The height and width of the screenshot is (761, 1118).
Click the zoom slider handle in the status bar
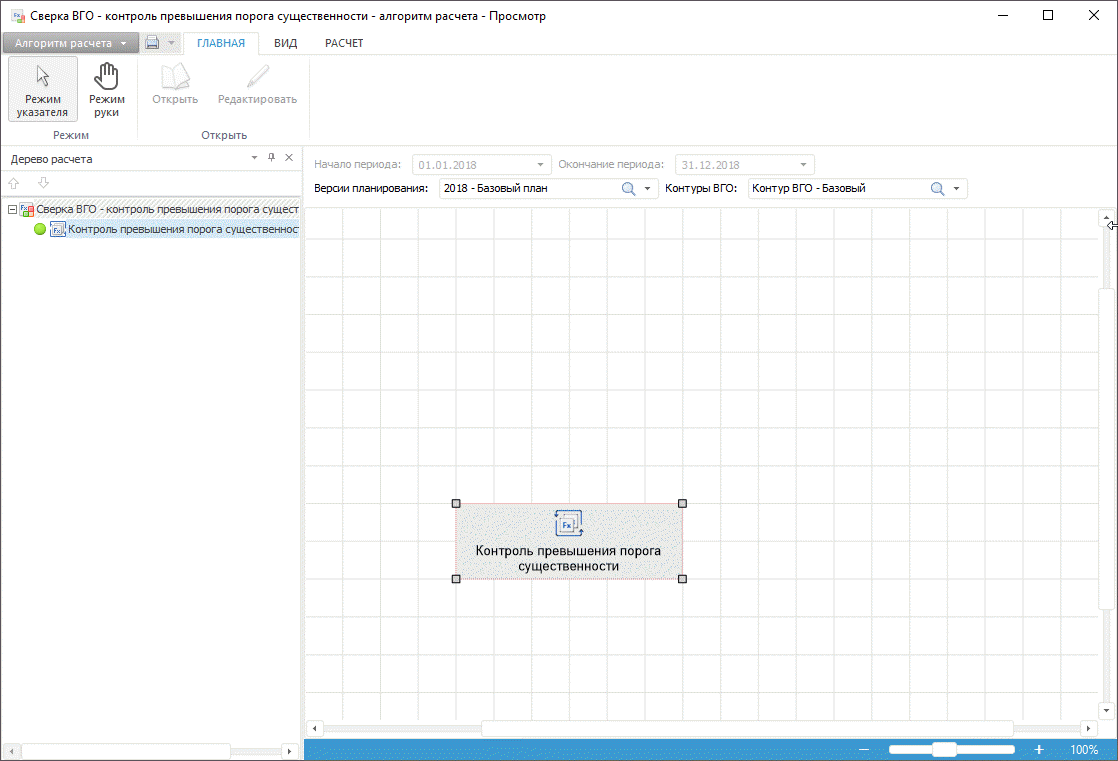coord(943,749)
